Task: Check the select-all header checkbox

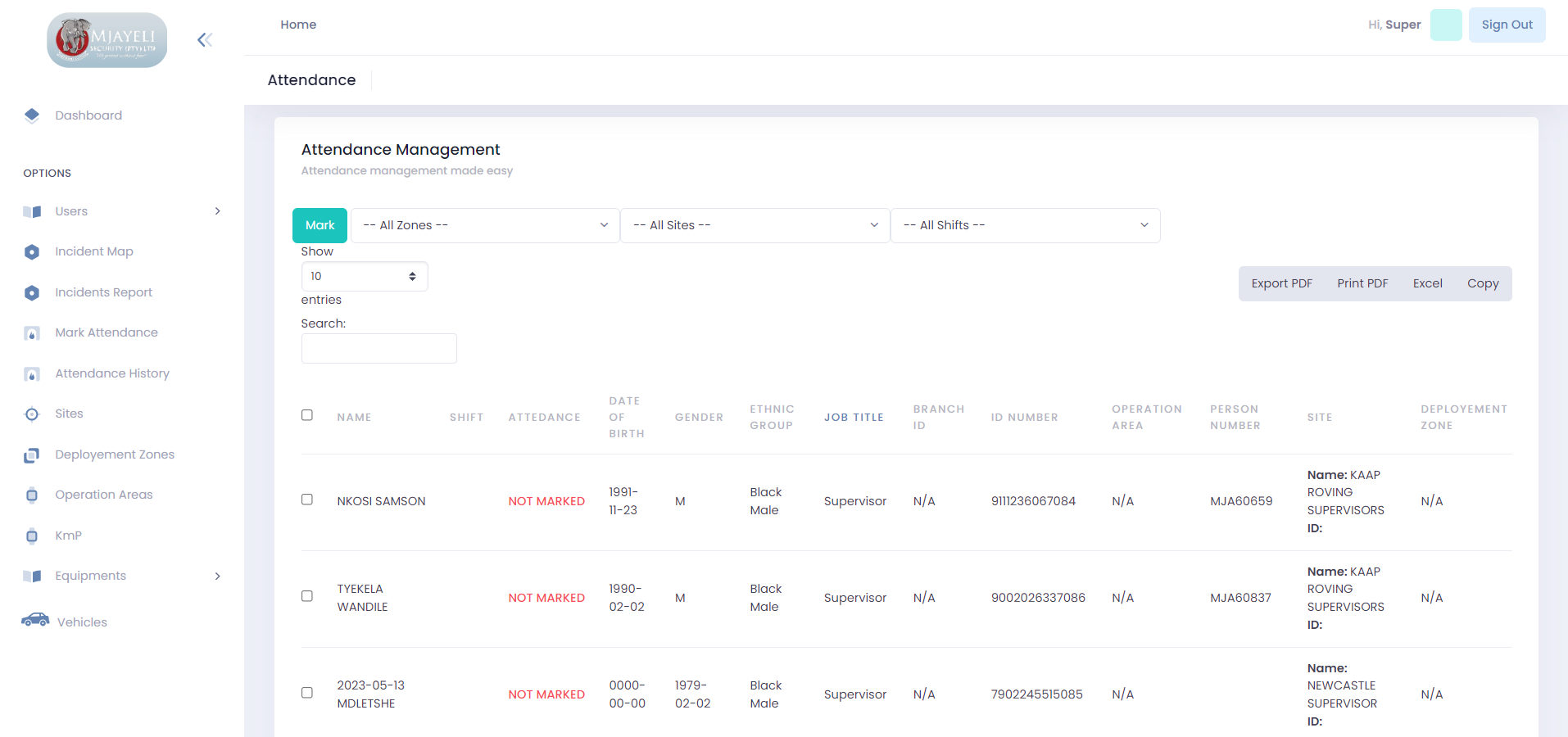Action: click(x=307, y=415)
